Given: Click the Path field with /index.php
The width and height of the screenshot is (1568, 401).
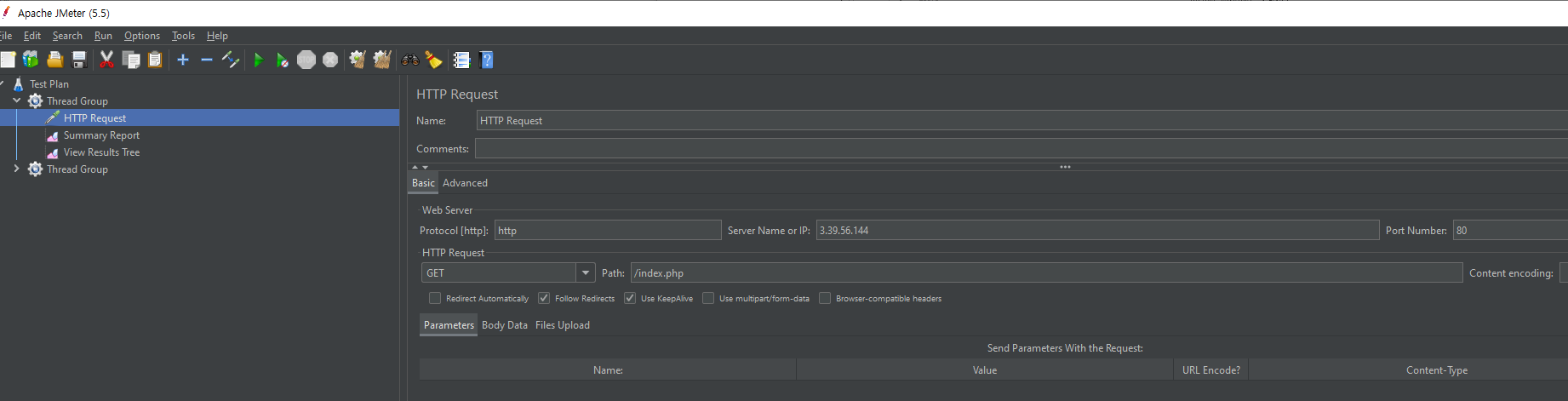Looking at the screenshot, I should coord(1046,273).
